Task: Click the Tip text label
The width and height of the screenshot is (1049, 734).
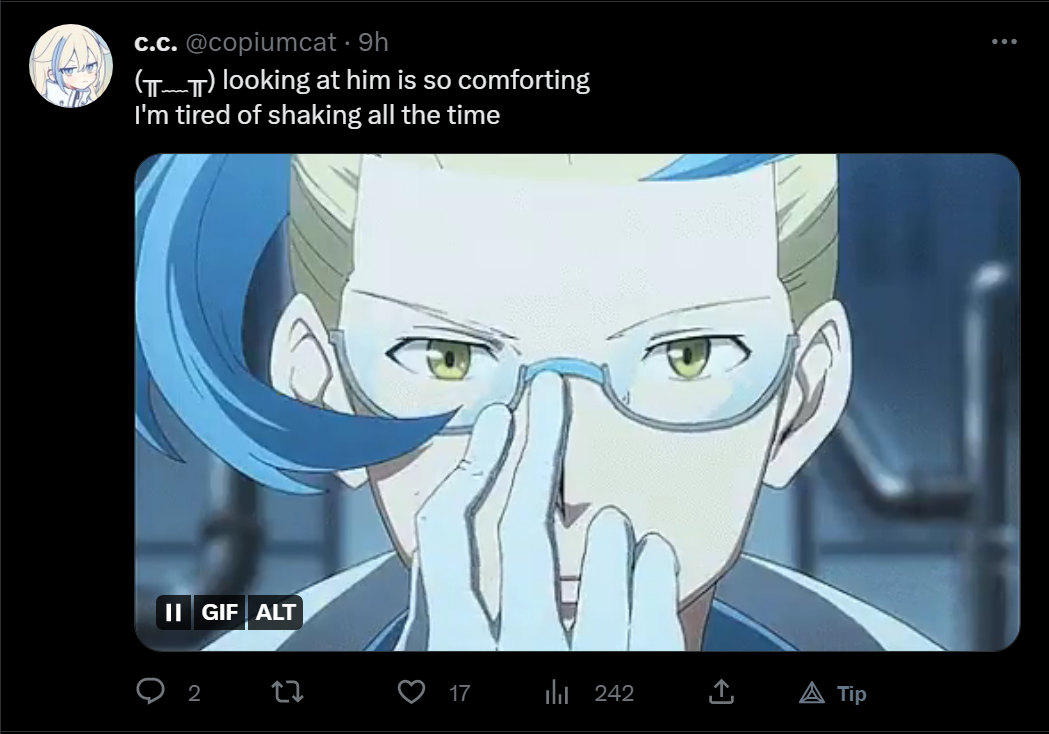Action: [x=852, y=694]
